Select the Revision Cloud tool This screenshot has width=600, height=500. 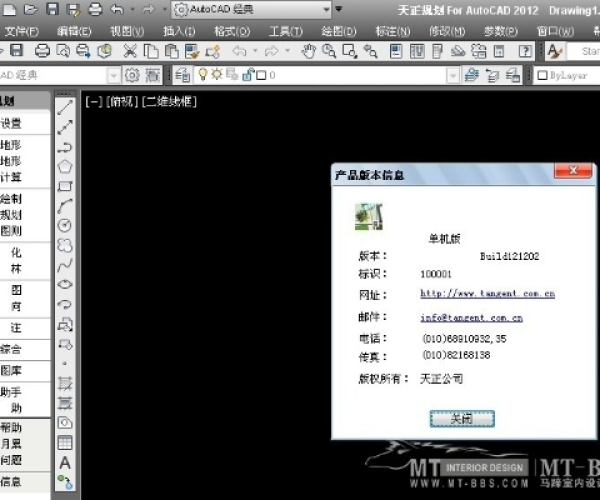click(x=65, y=245)
